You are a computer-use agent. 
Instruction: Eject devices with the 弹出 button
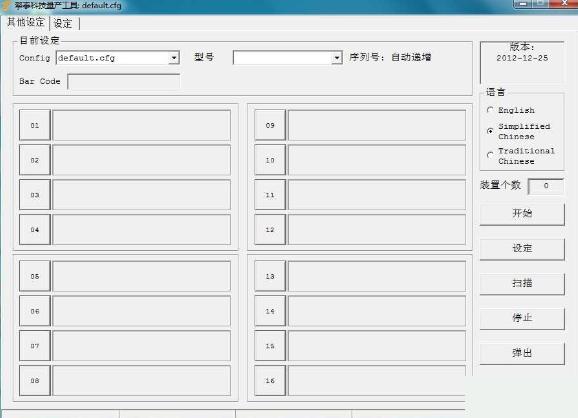pyautogui.click(x=522, y=353)
